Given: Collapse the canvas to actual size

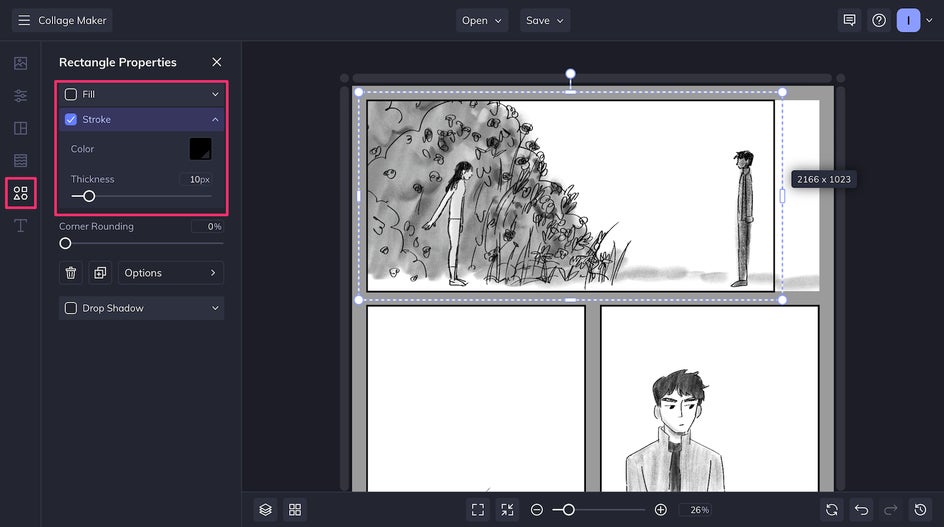Looking at the screenshot, I should [508, 510].
